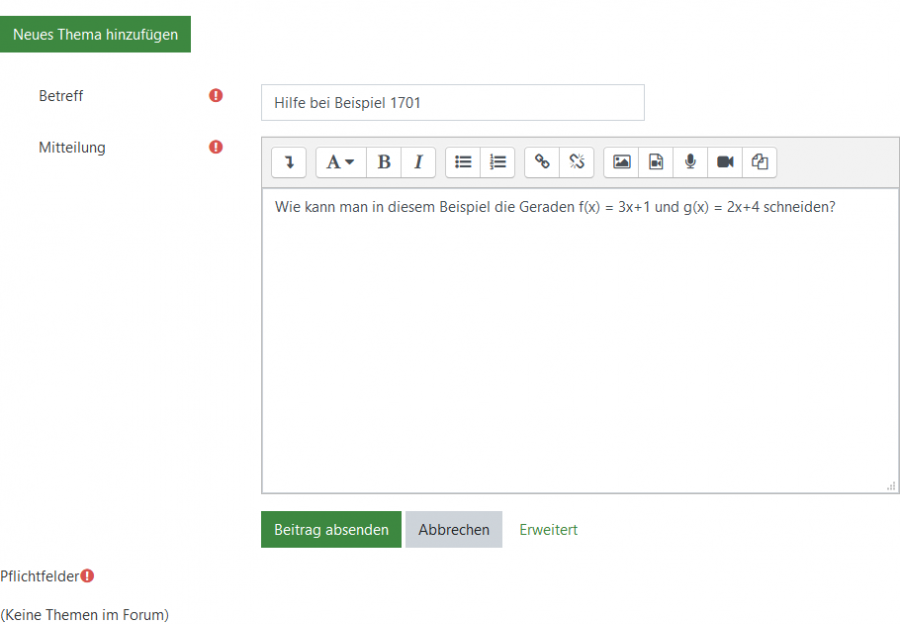Click the remove link icon
900x624 pixels.
point(576,162)
